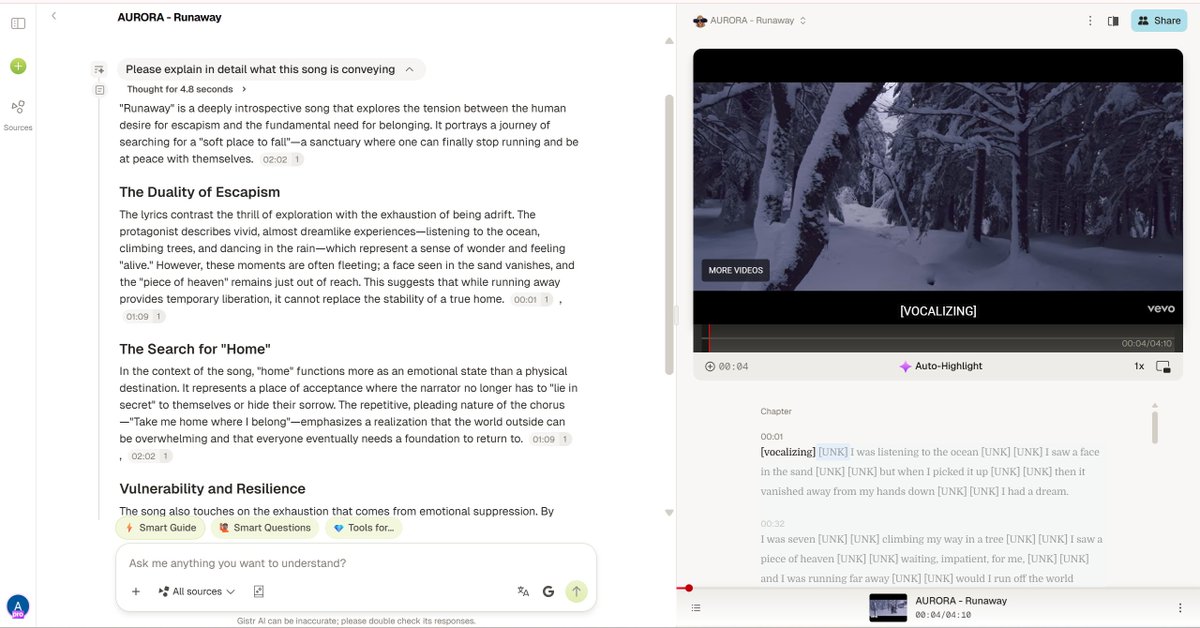1200x628 pixels.
Task: Click the prompt list icon beside the question
Action: [x=99, y=70]
